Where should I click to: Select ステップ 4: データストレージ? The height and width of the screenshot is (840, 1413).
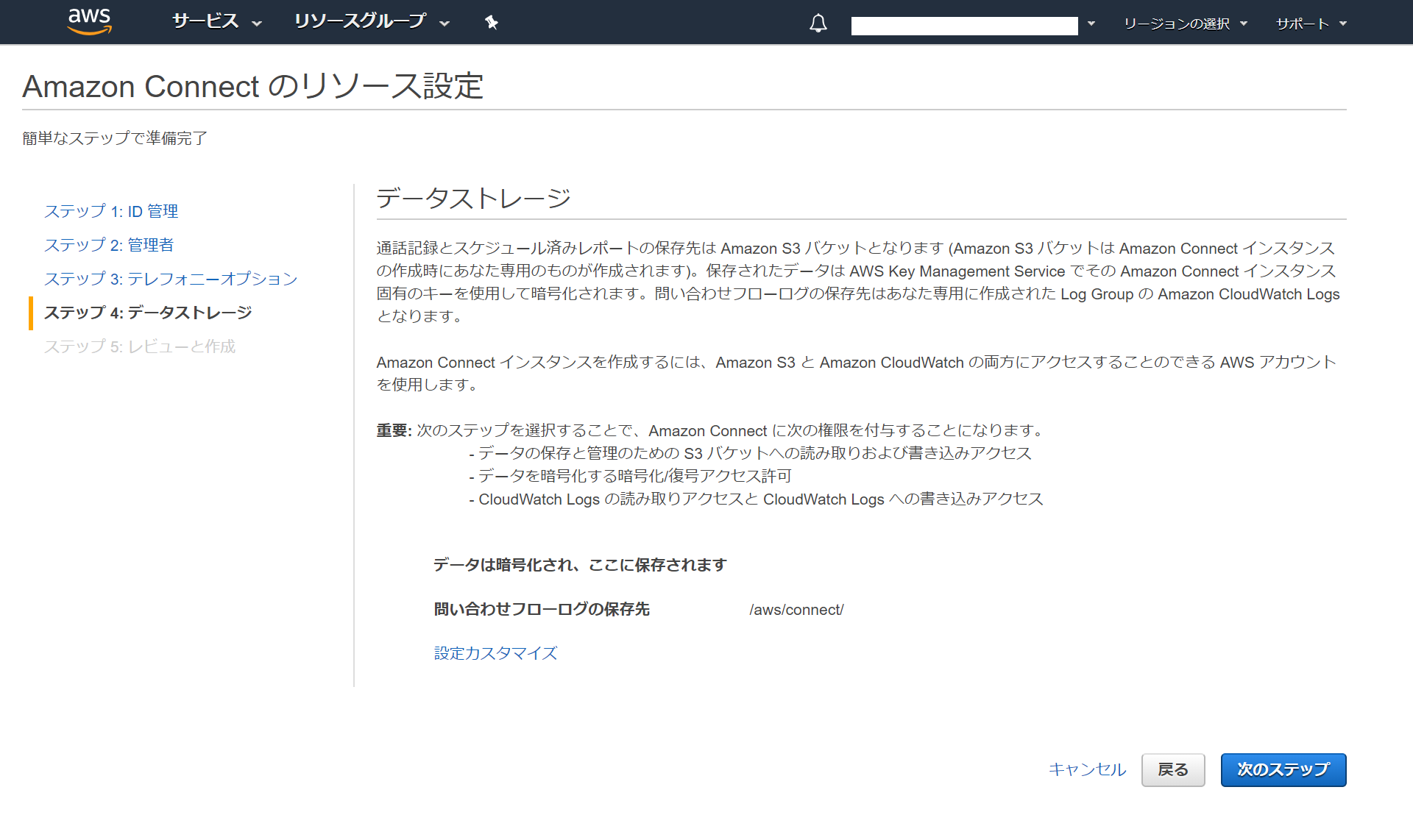click(148, 313)
